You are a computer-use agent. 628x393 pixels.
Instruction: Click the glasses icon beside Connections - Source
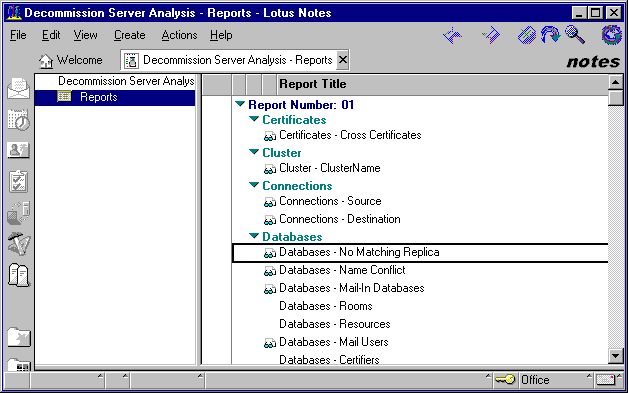point(270,202)
